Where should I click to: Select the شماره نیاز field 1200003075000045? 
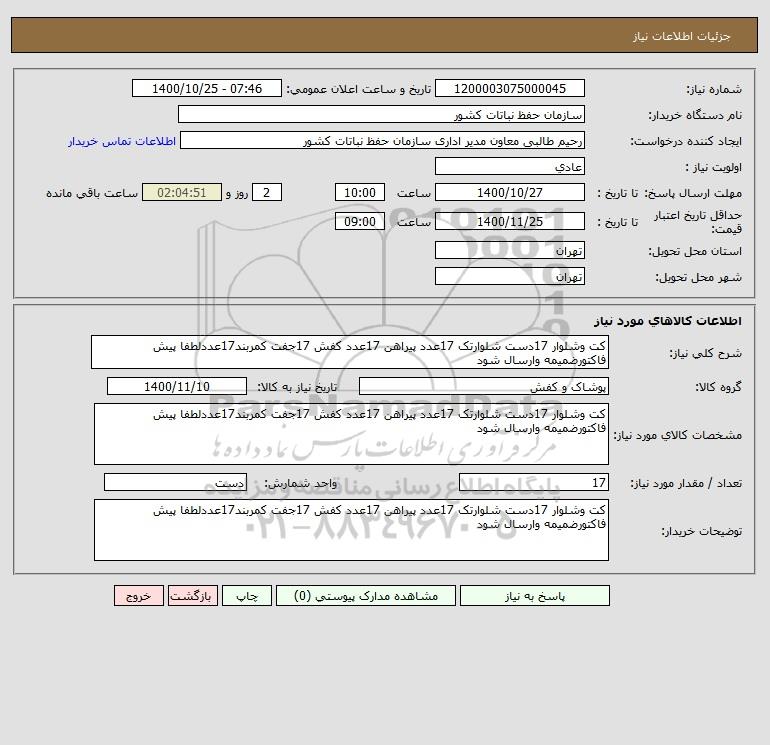pyautogui.click(x=510, y=88)
